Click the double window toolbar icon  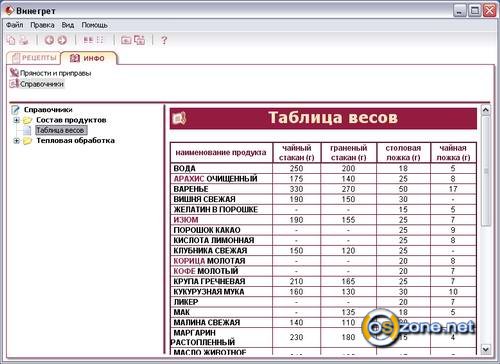point(139,40)
